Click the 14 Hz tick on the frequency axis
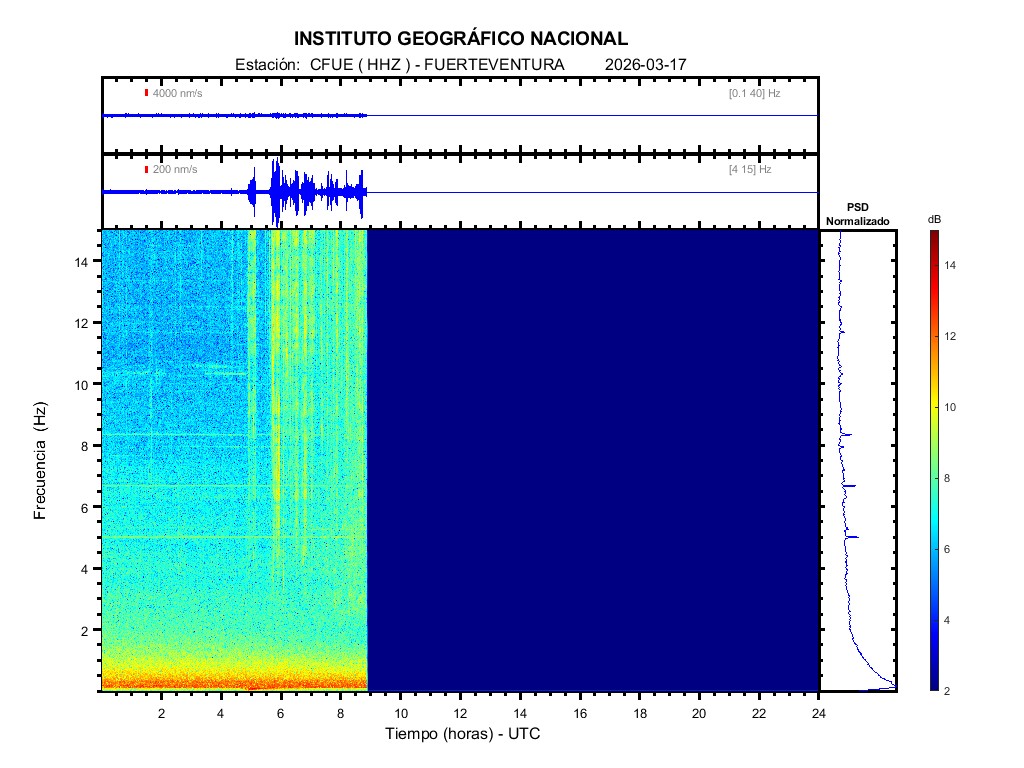 coord(85,261)
